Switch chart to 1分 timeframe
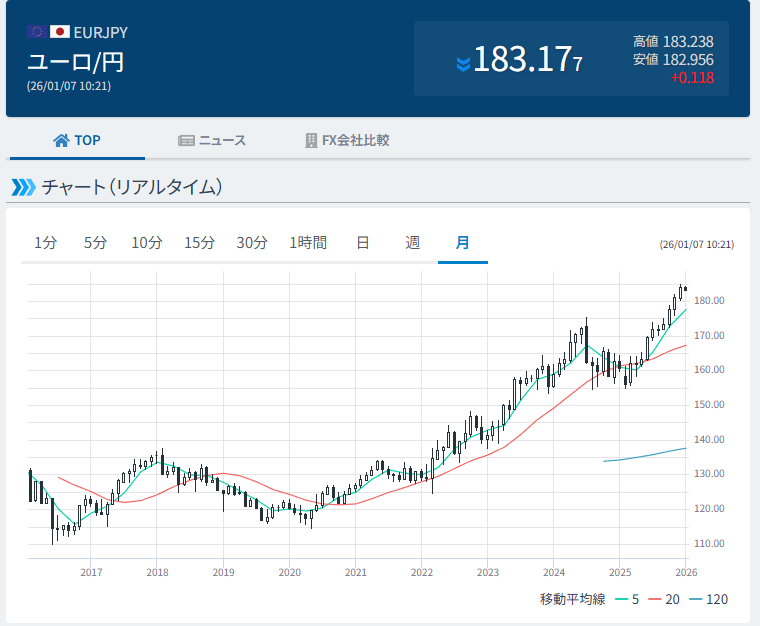The height and width of the screenshot is (626, 760). click(45, 243)
